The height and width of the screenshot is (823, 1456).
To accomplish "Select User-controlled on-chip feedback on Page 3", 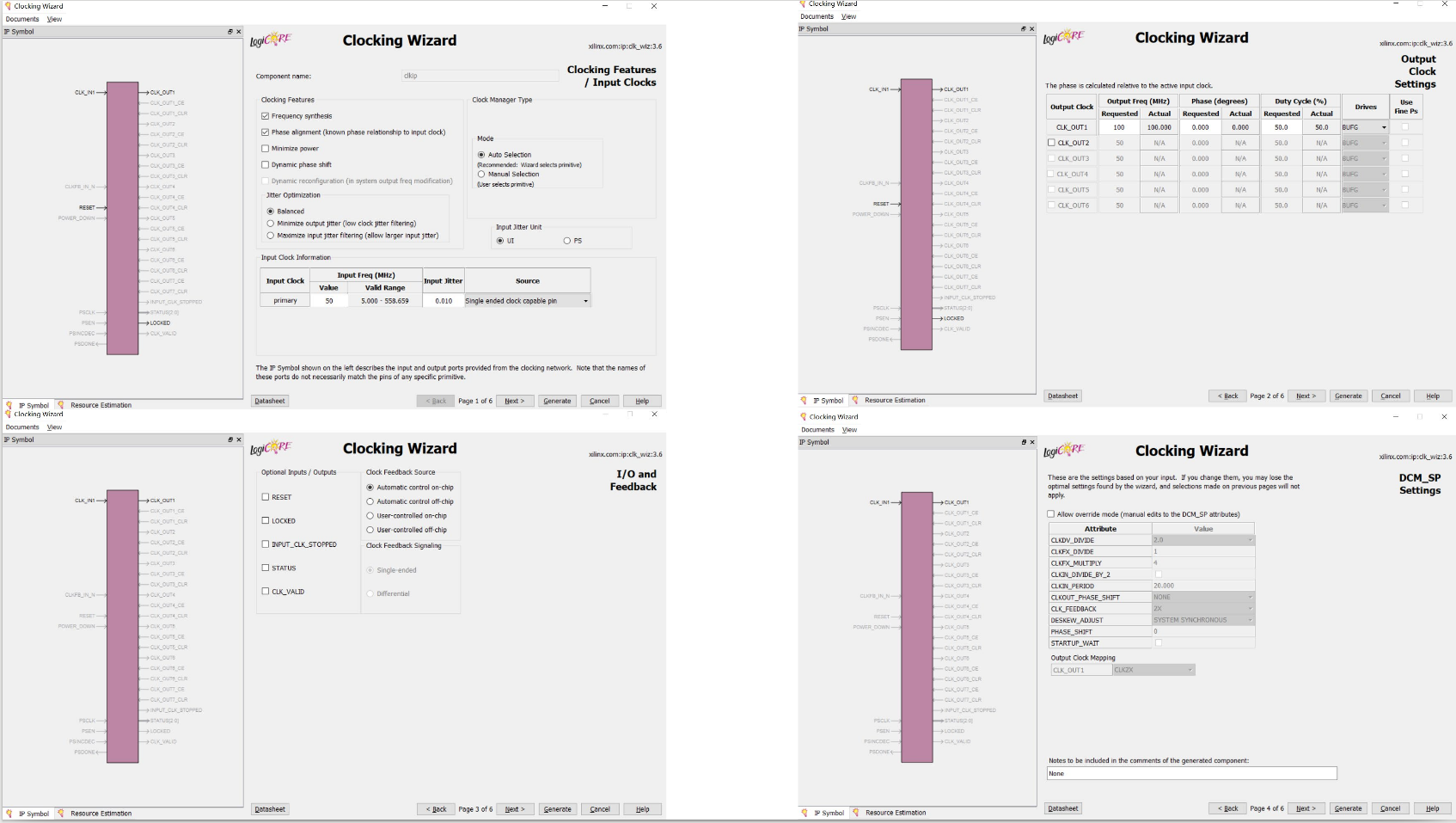I will 370,516.
